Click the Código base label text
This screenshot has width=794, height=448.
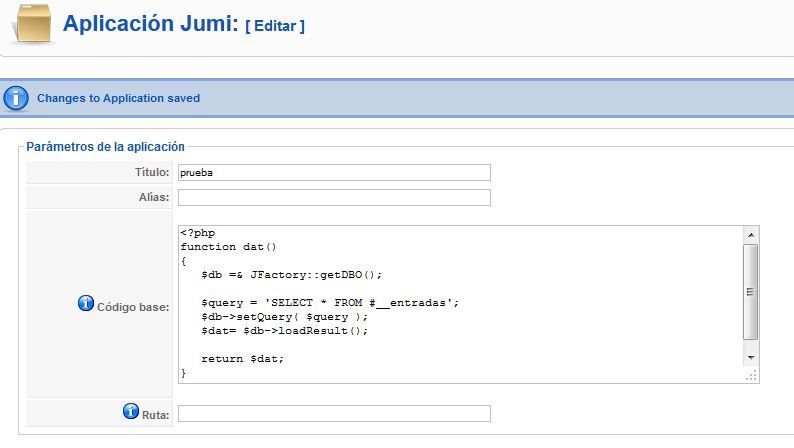[x=133, y=307]
